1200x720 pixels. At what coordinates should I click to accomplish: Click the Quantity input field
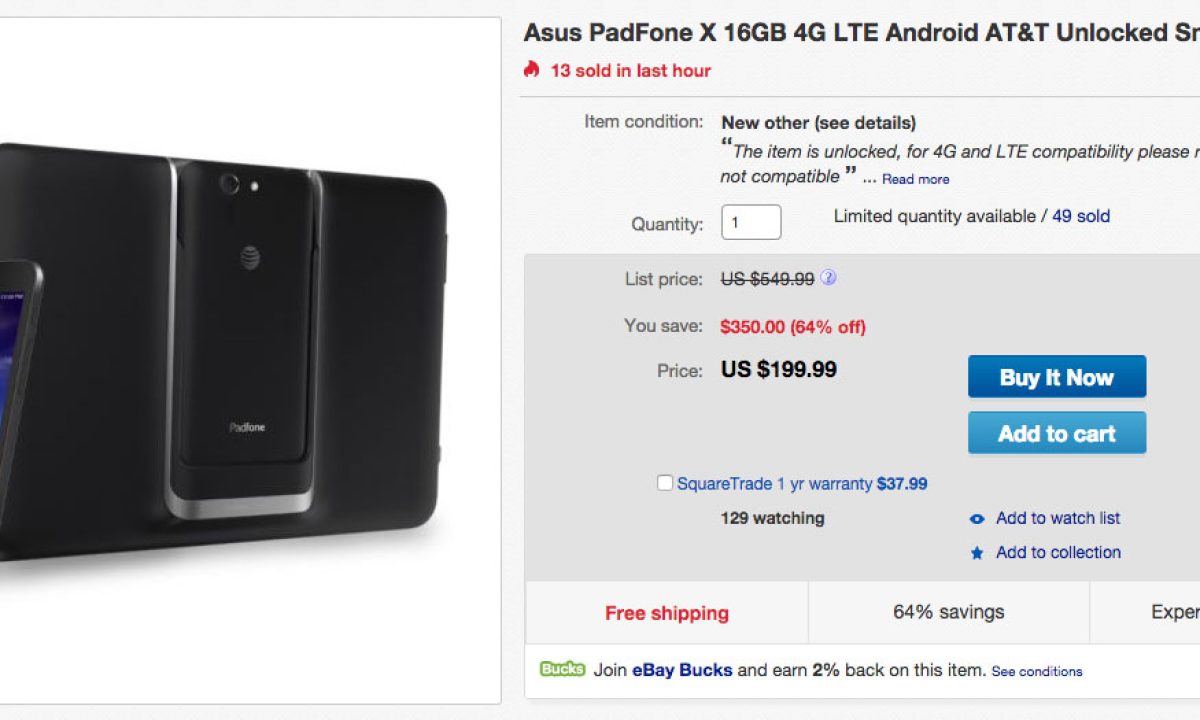(x=751, y=222)
